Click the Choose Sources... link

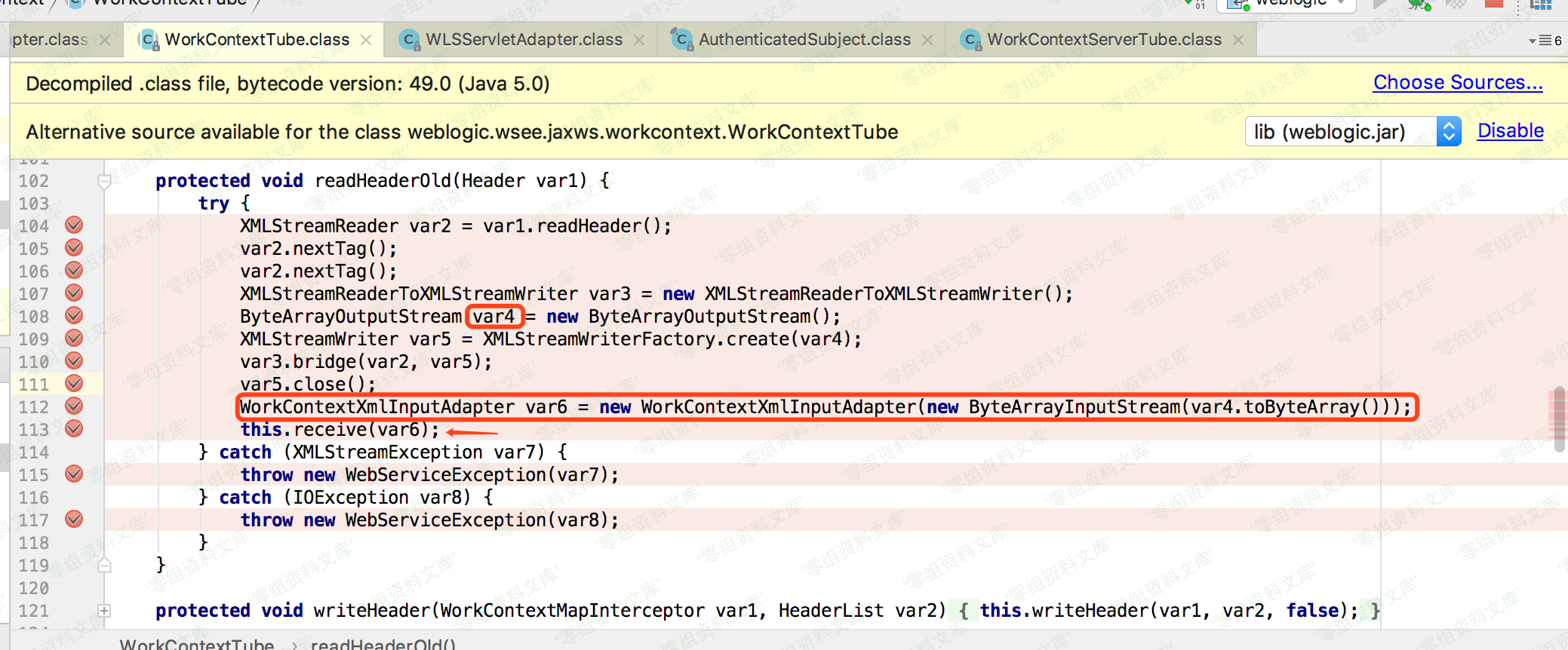(x=1457, y=82)
